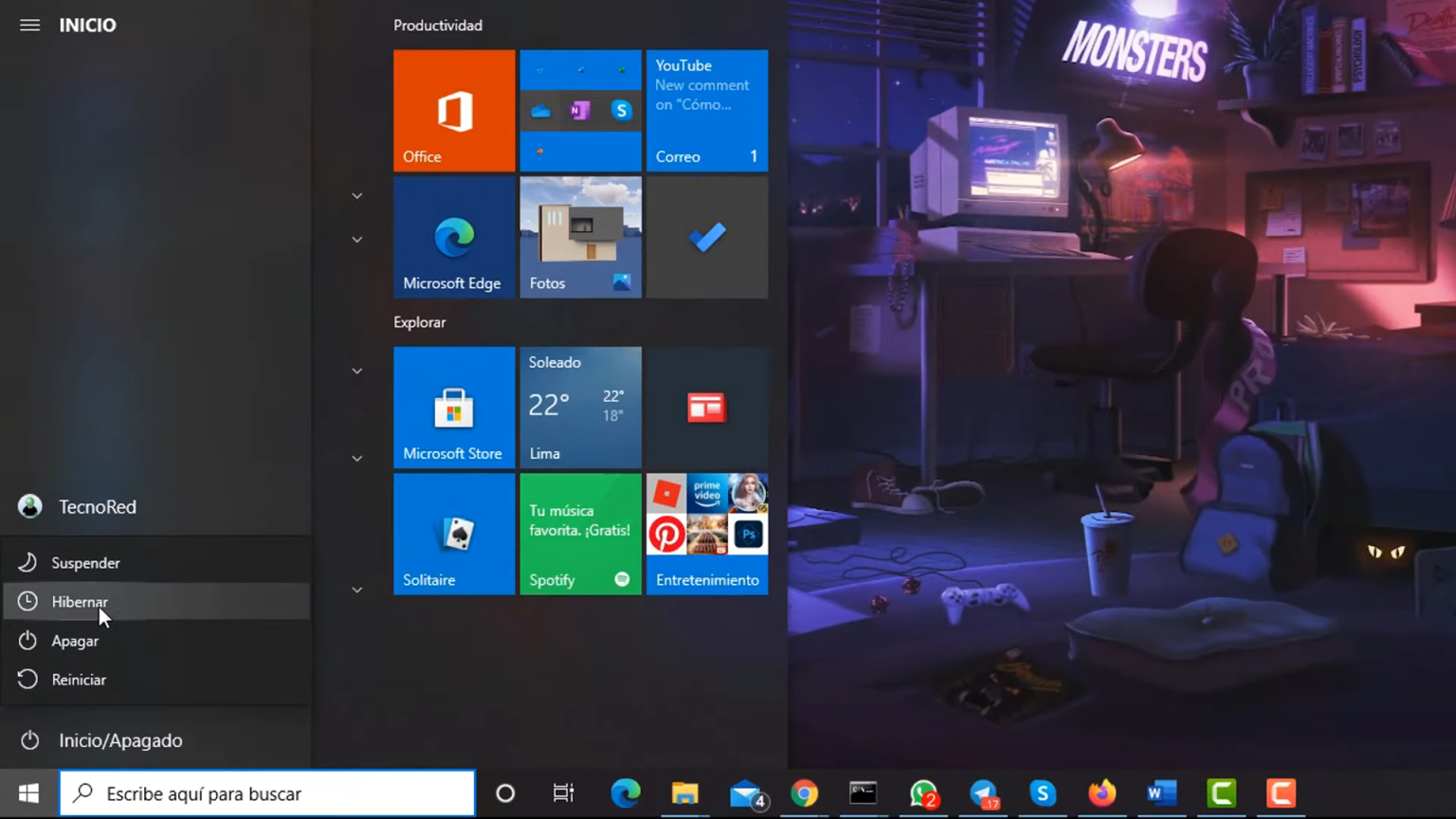1456x819 pixels.
Task: Select Suspender from power menu
Action: click(155, 563)
